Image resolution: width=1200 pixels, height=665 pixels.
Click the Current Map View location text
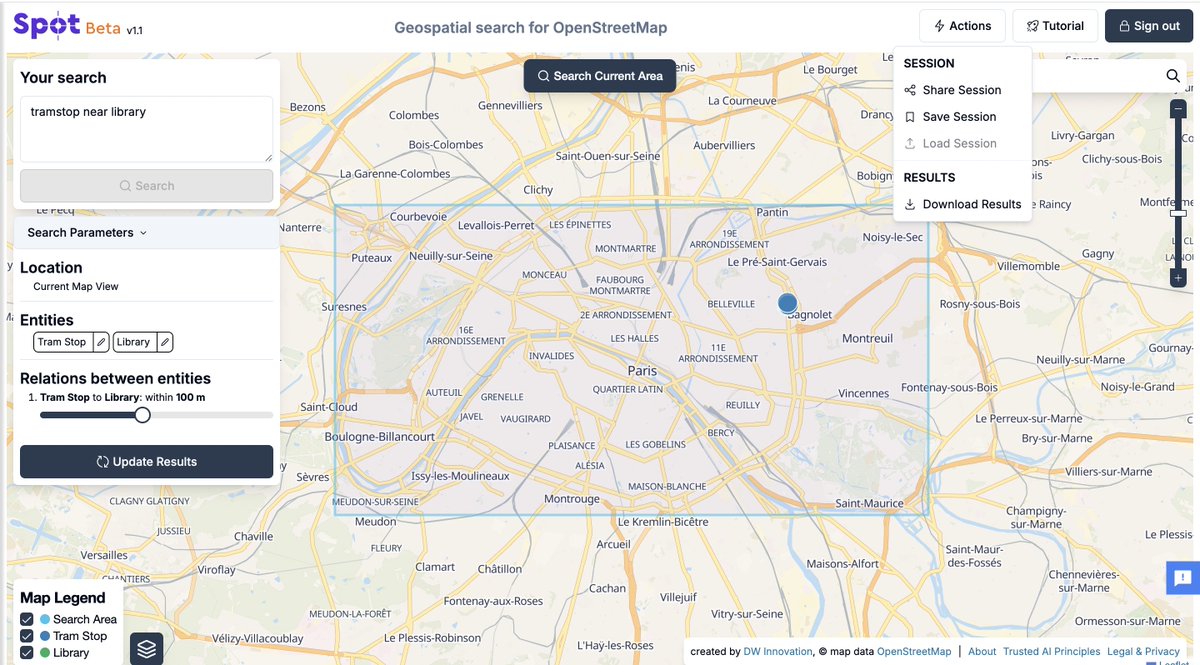click(x=76, y=286)
